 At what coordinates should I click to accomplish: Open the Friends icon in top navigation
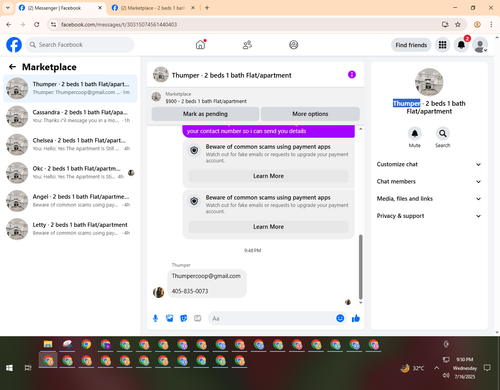coord(247,45)
